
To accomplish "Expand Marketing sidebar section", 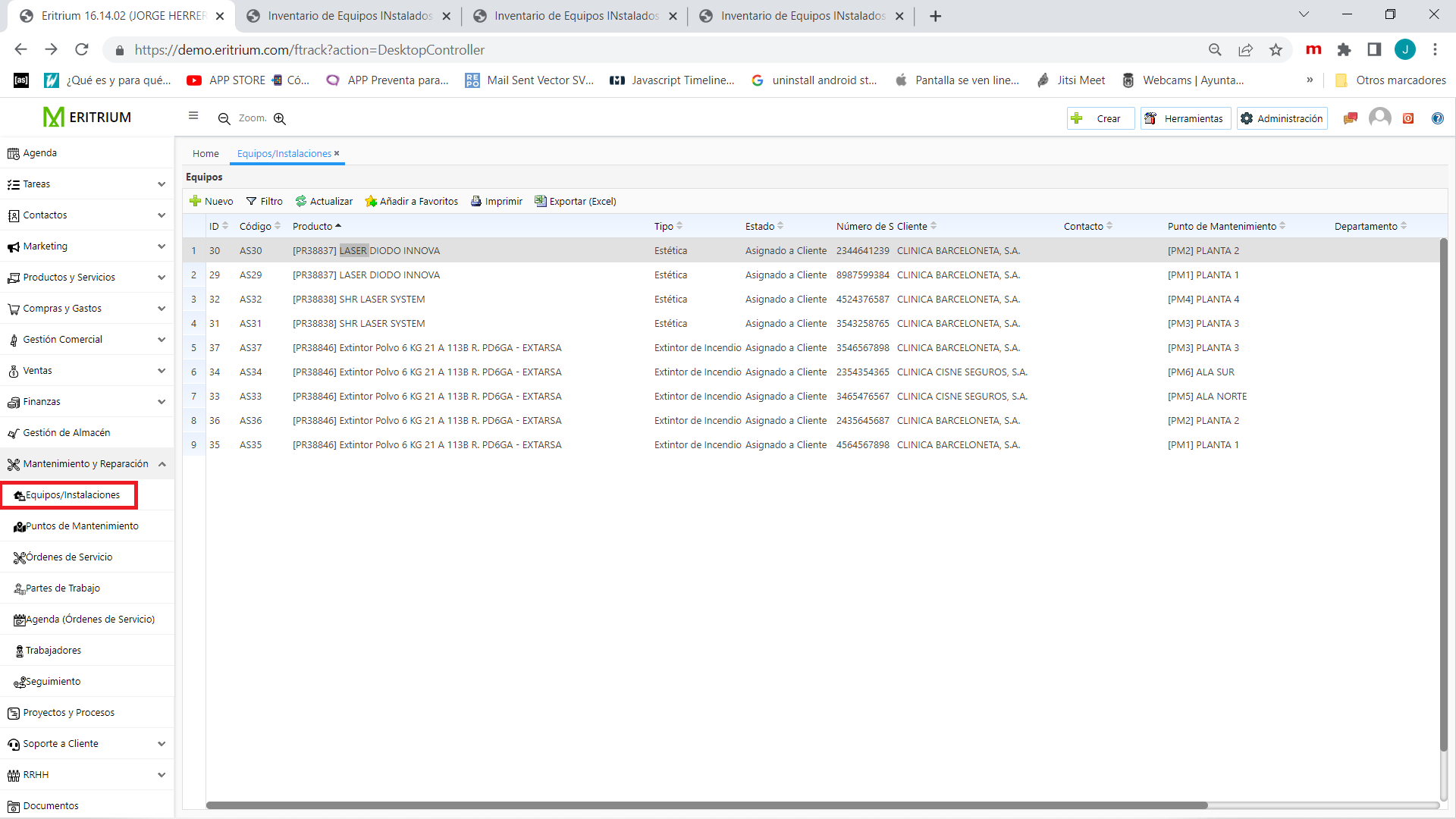I will tap(87, 246).
